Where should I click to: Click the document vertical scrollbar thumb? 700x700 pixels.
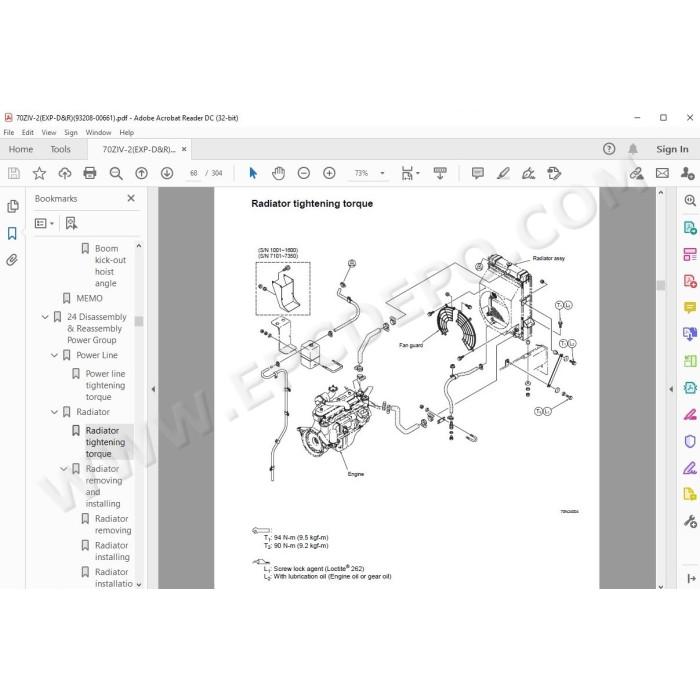[x=661, y=285]
